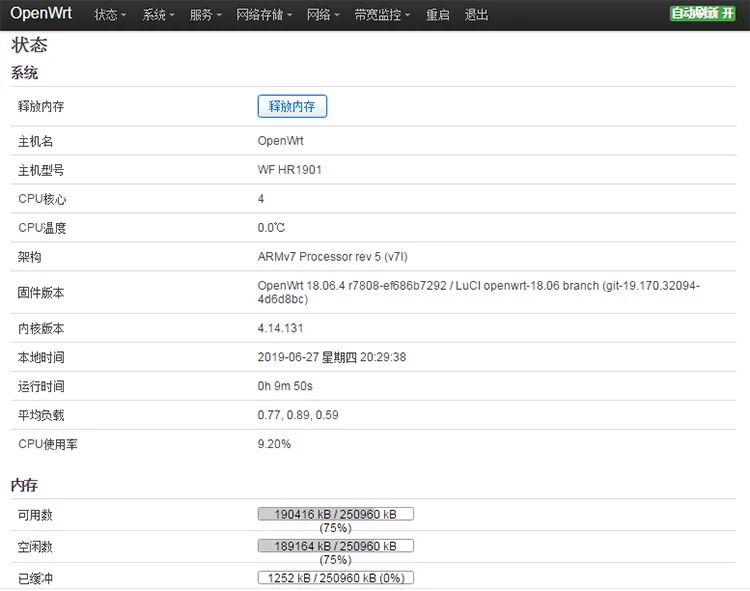Click the 平均负载 row label
This screenshot has height=591, width=750.
coord(41,416)
